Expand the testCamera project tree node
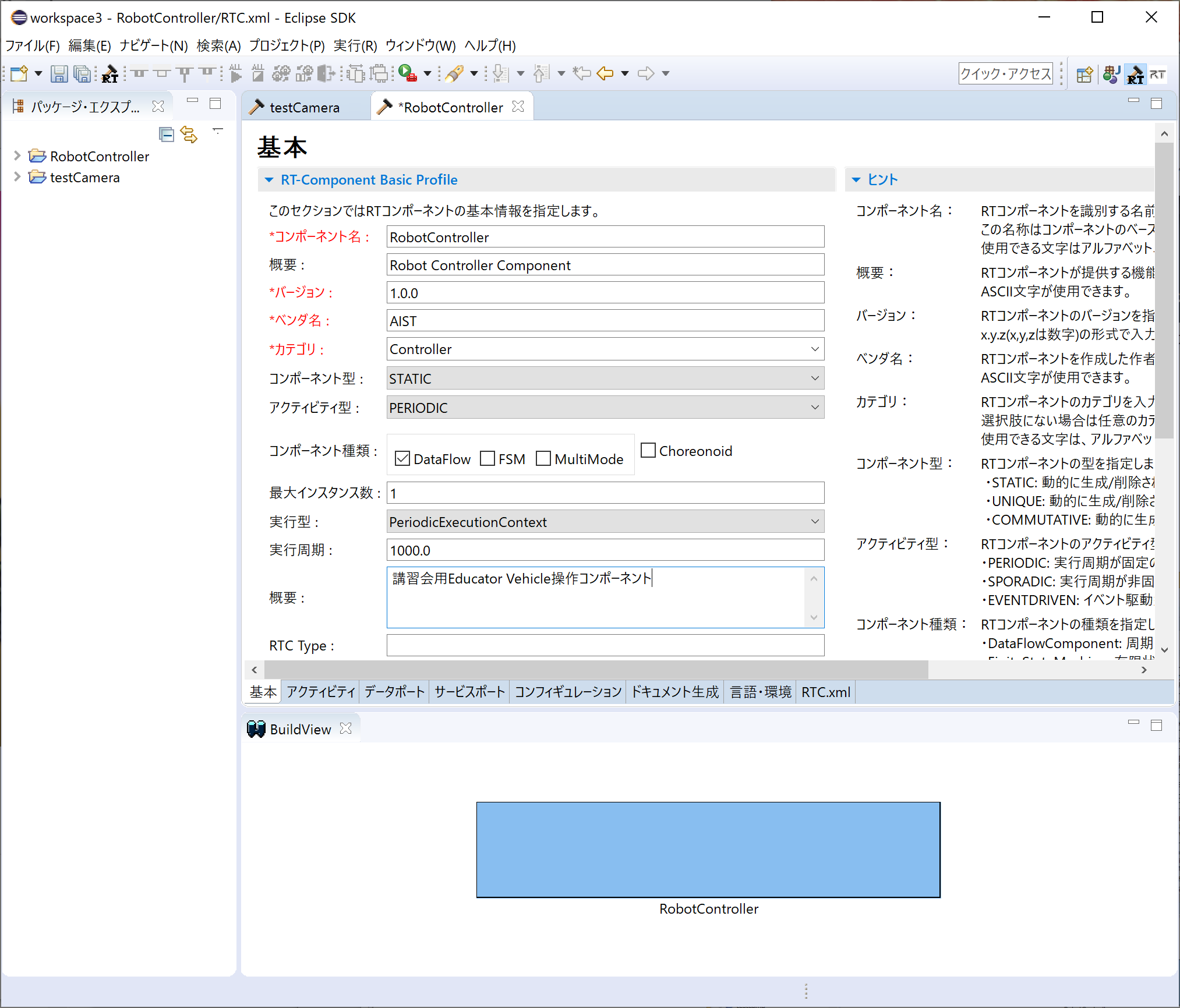This screenshot has height=1008, width=1180. tap(17, 177)
